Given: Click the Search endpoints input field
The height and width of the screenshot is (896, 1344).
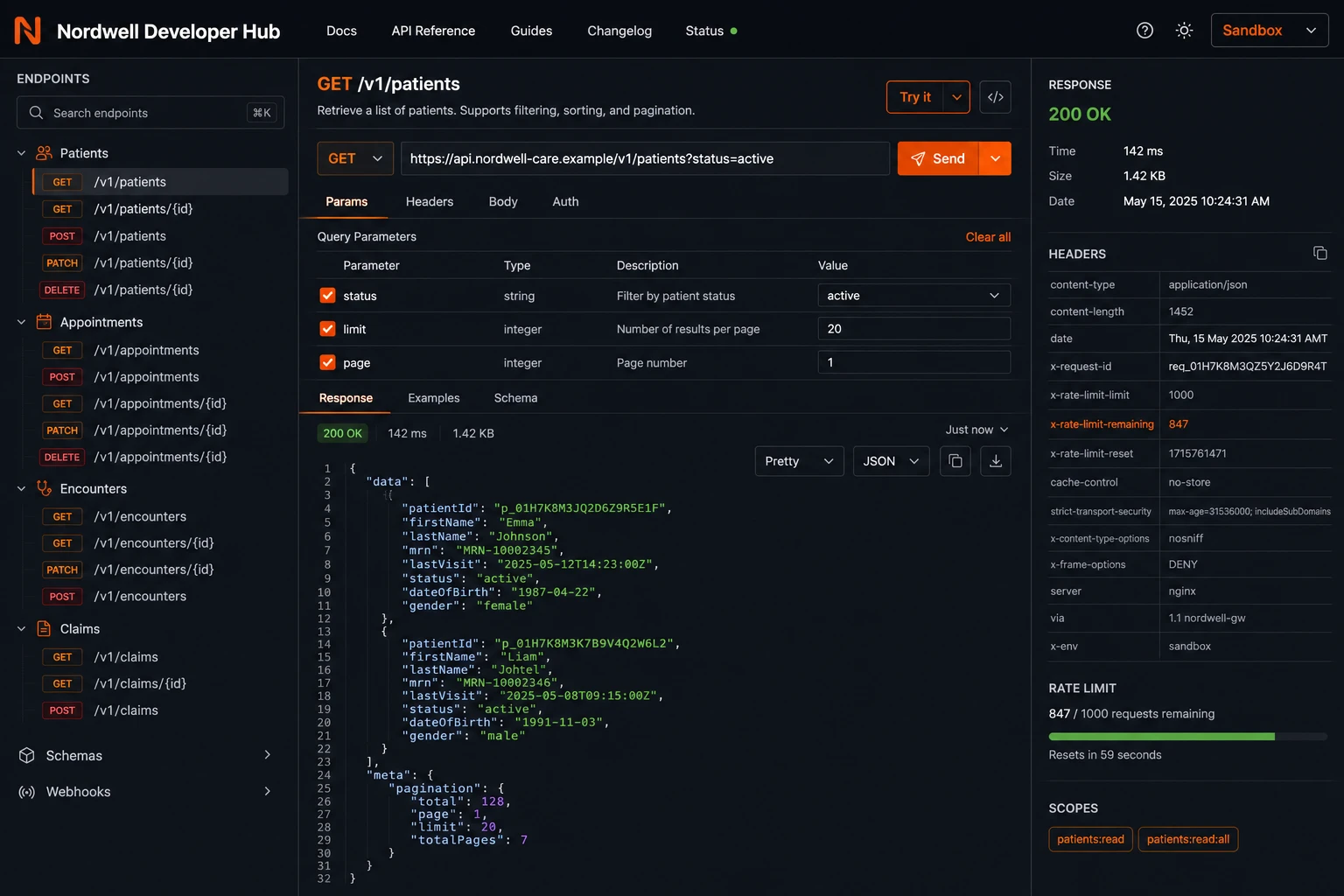Looking at the screenshot, I should [x=150, y=113].
